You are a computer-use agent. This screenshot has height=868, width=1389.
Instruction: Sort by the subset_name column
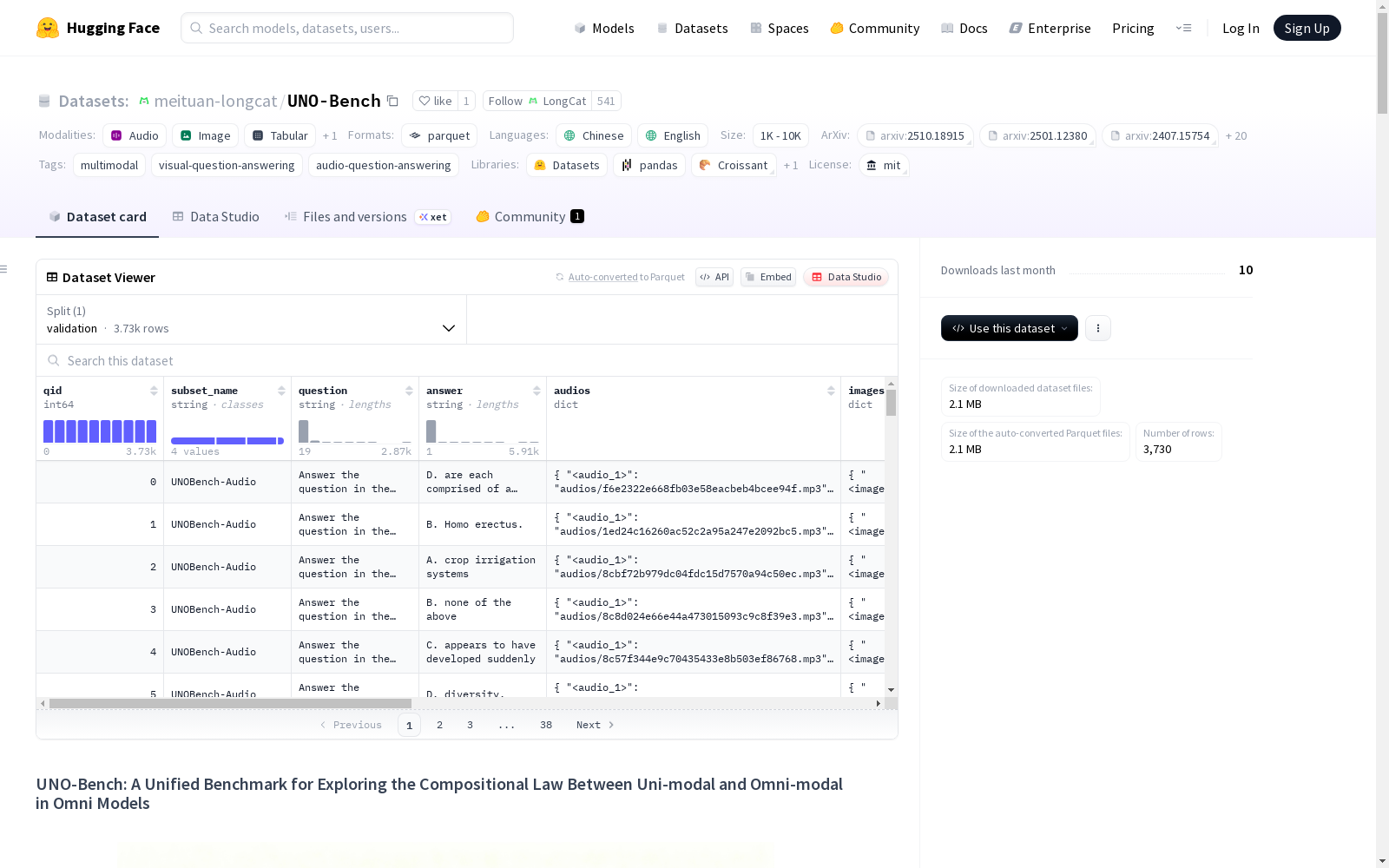(281, 391)
